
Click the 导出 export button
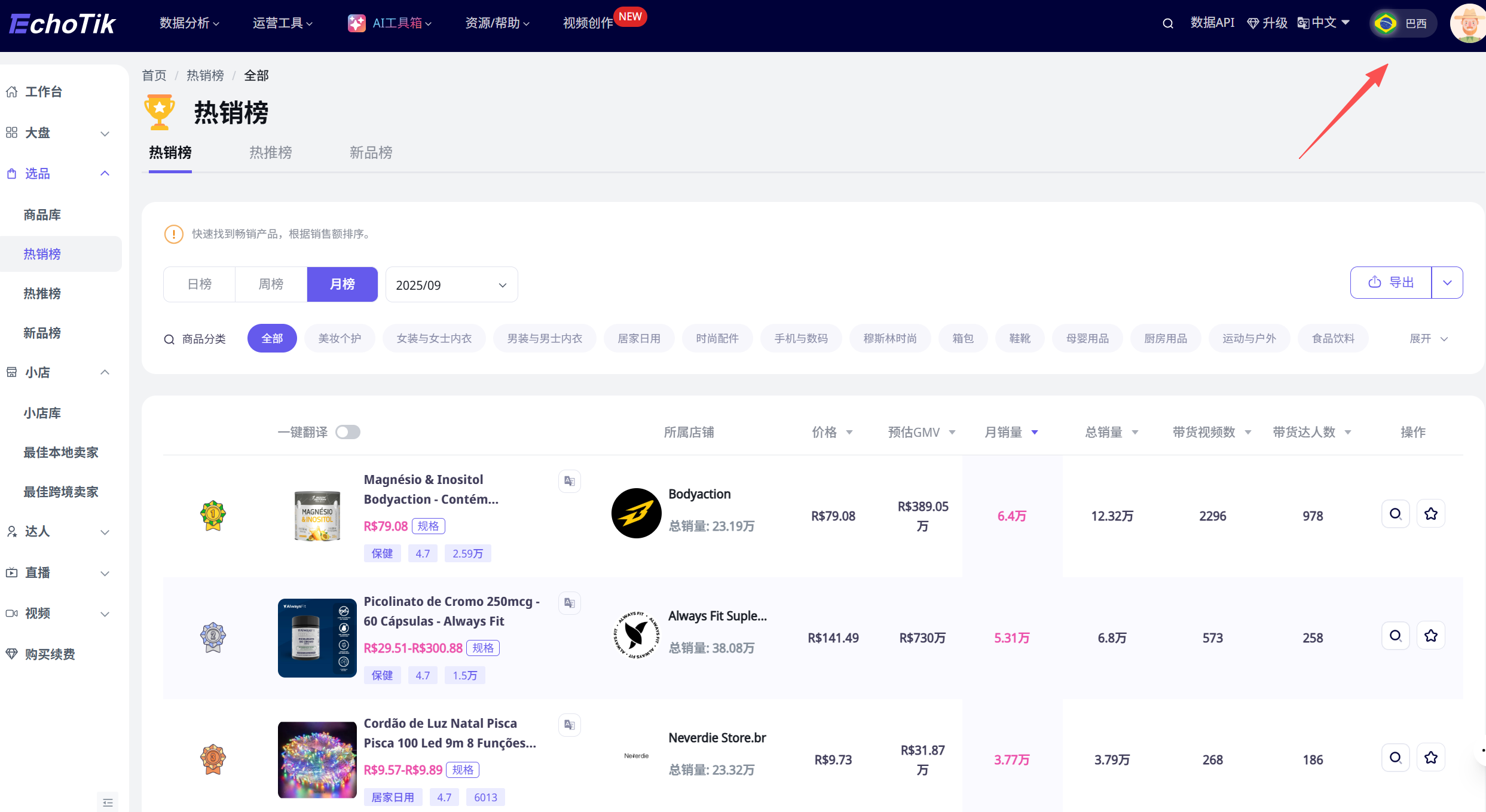pos(1391,283)
